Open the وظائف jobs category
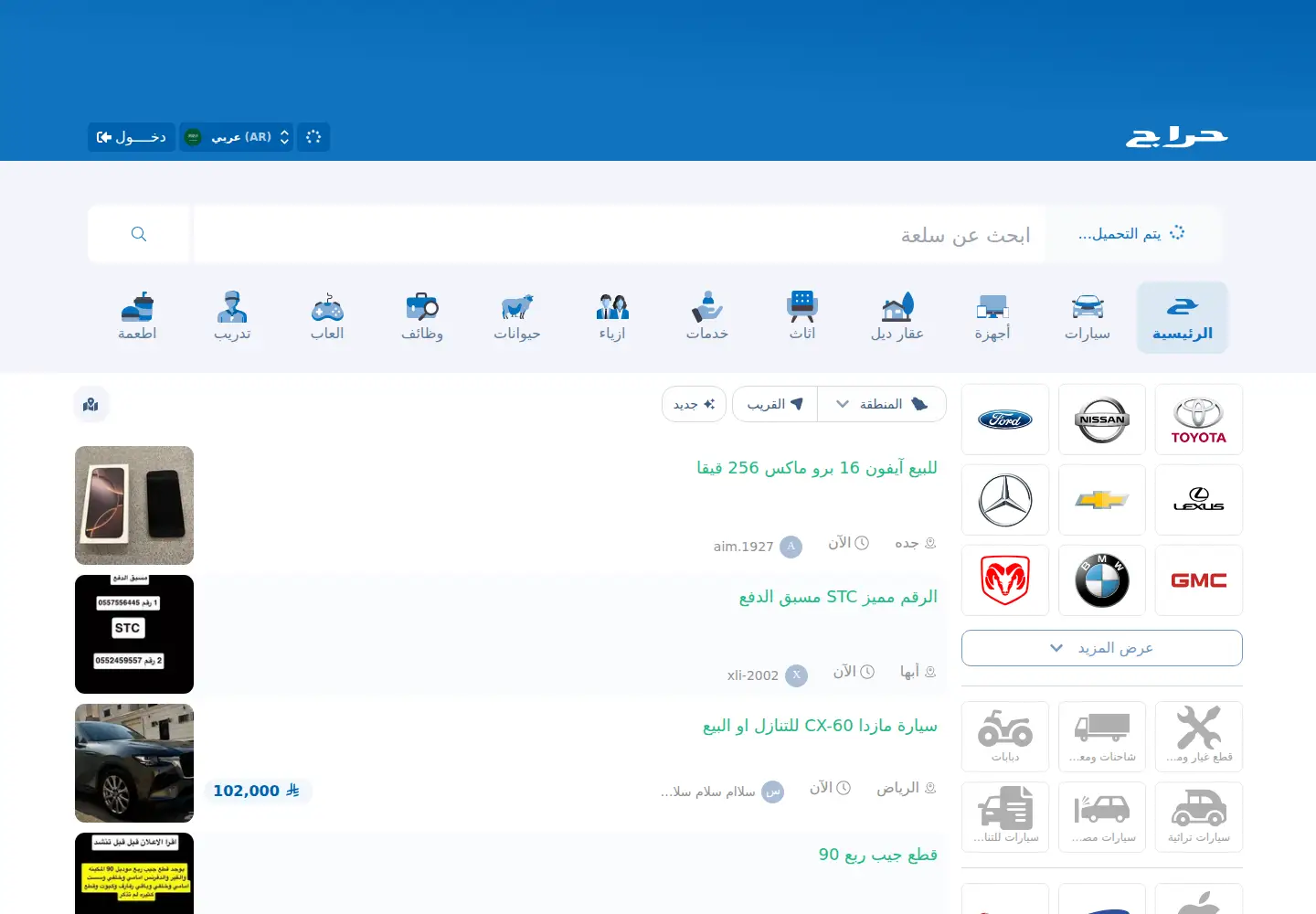 pyautogui.click(x=422, y=317)
